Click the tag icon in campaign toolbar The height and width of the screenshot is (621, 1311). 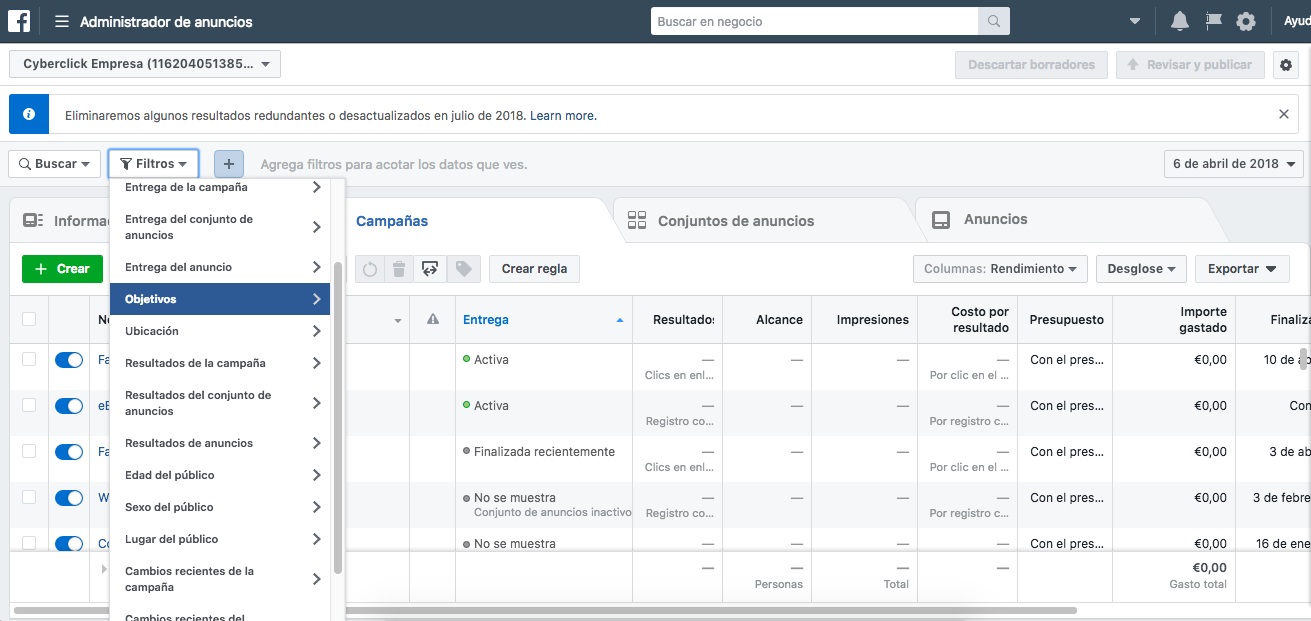[462, 269]
